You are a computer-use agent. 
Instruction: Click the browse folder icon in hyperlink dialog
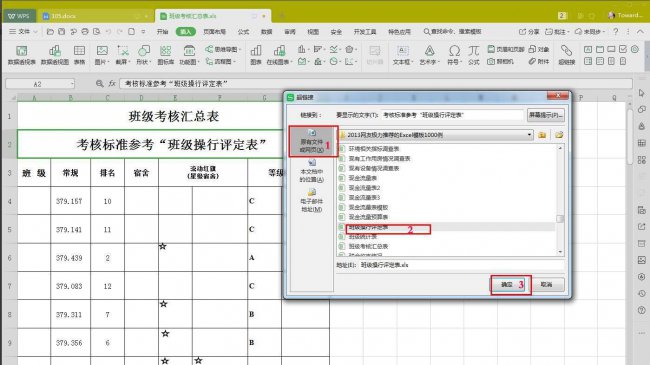(559, 135)
